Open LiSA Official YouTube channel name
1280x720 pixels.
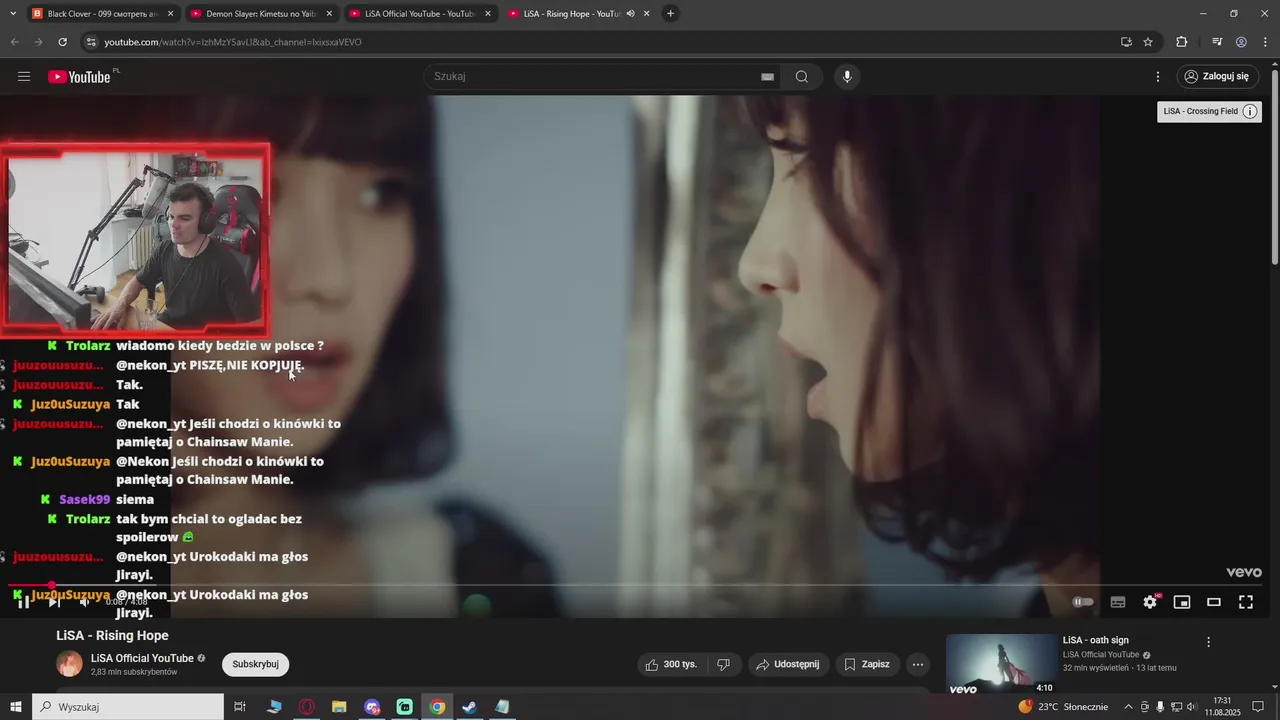coord(142,658)
